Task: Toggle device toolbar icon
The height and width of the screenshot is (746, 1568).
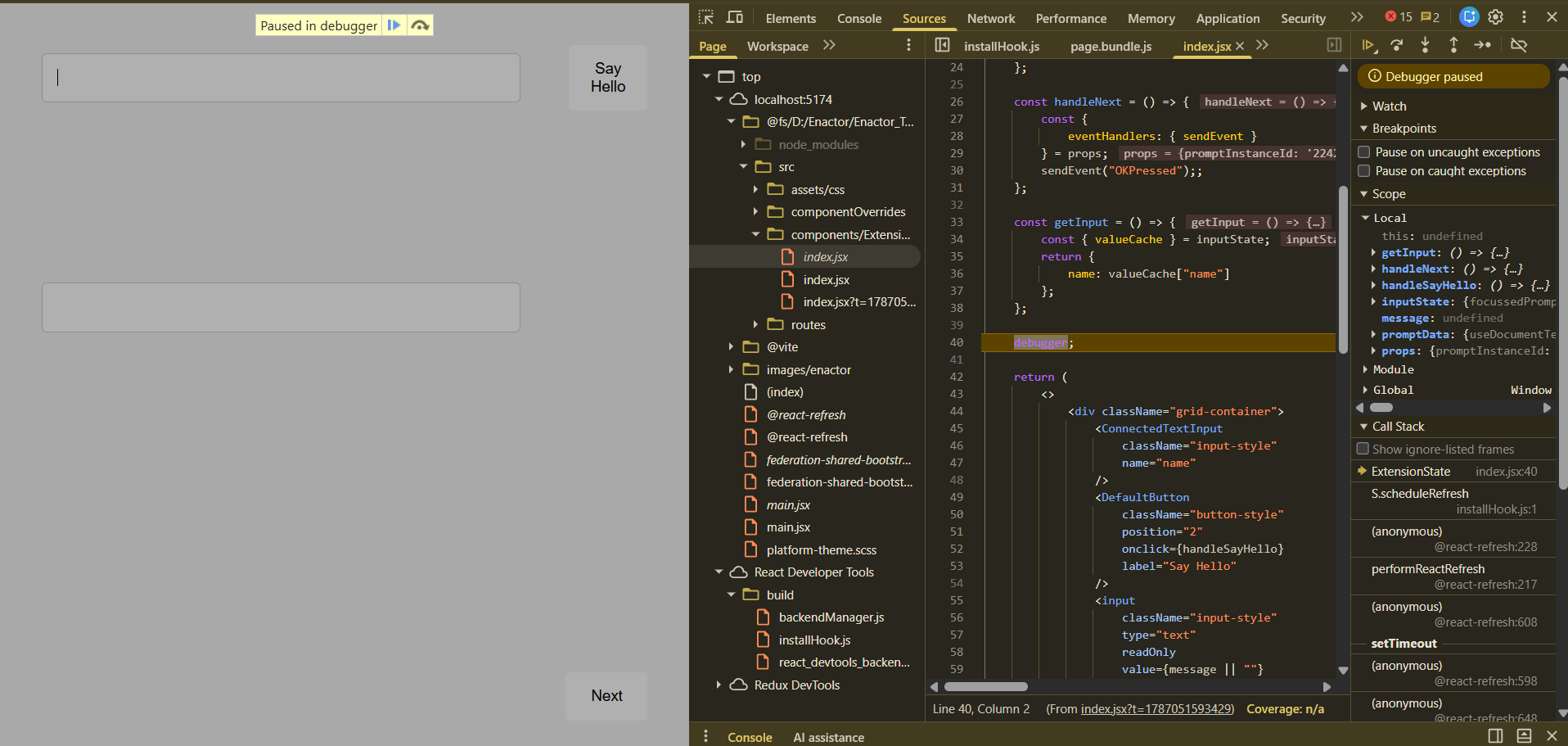Action: (735, 17)
